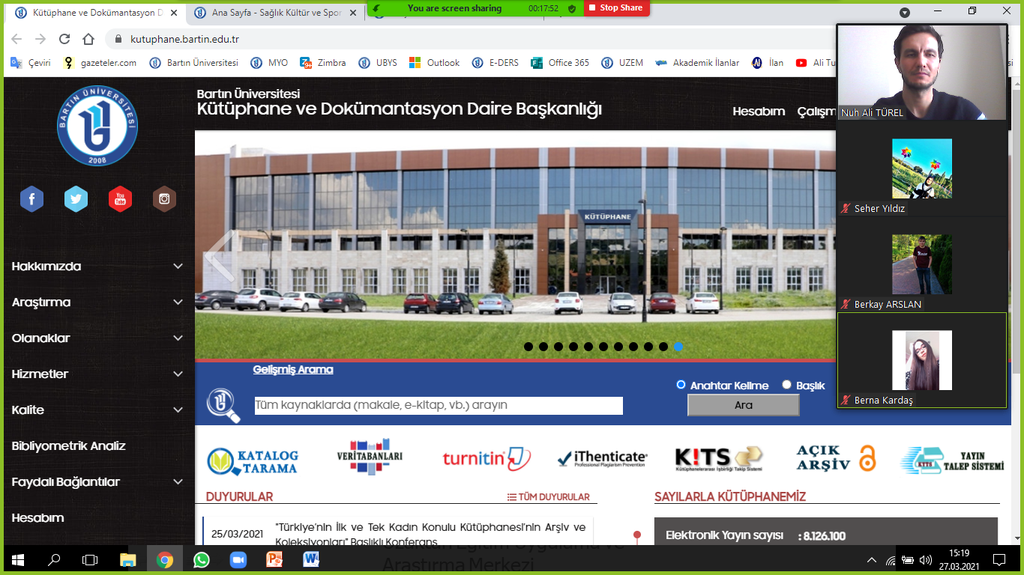Screen dimensions: 1024x575
Task: Open the library's Twitter icon
Action: pyautogui.click(x=76, y=199)
